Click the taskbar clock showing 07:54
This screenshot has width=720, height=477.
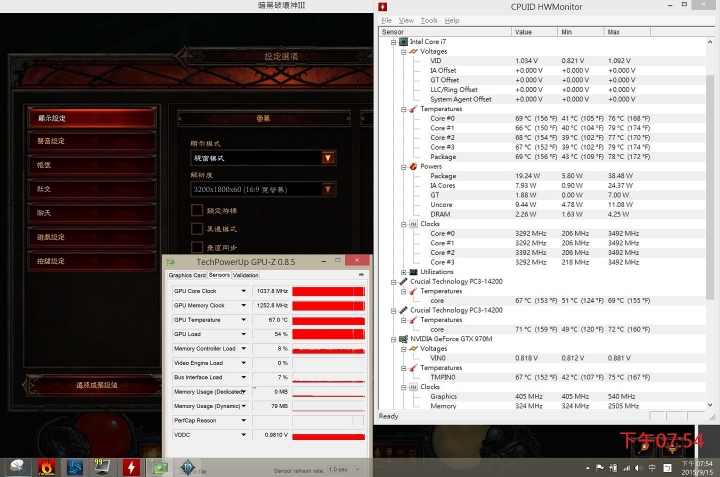tap(697, 468)
